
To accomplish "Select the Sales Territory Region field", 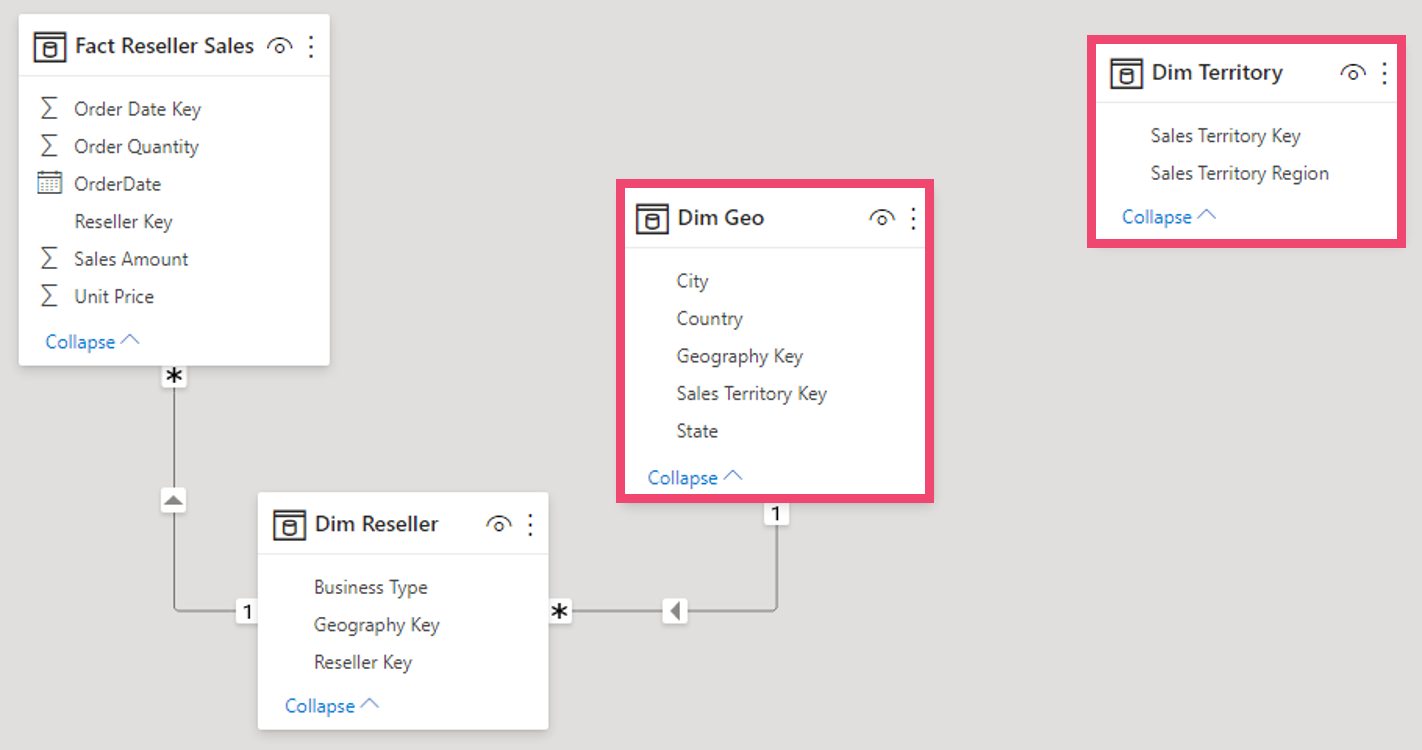I will [1239, 173].
